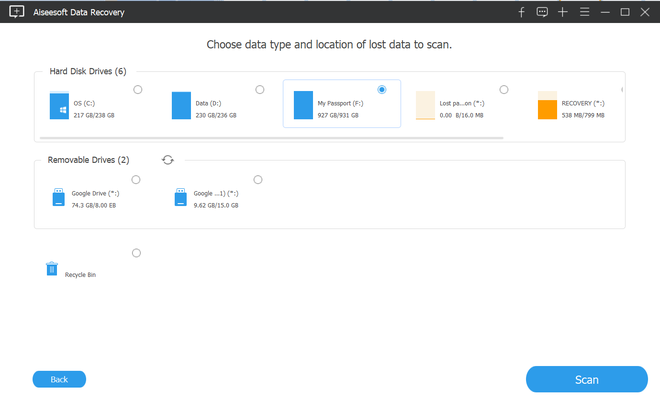The width and height of the screenshot is (660, 401).
Task: Click the Lost partition drive icon
Action: [426, 105]
